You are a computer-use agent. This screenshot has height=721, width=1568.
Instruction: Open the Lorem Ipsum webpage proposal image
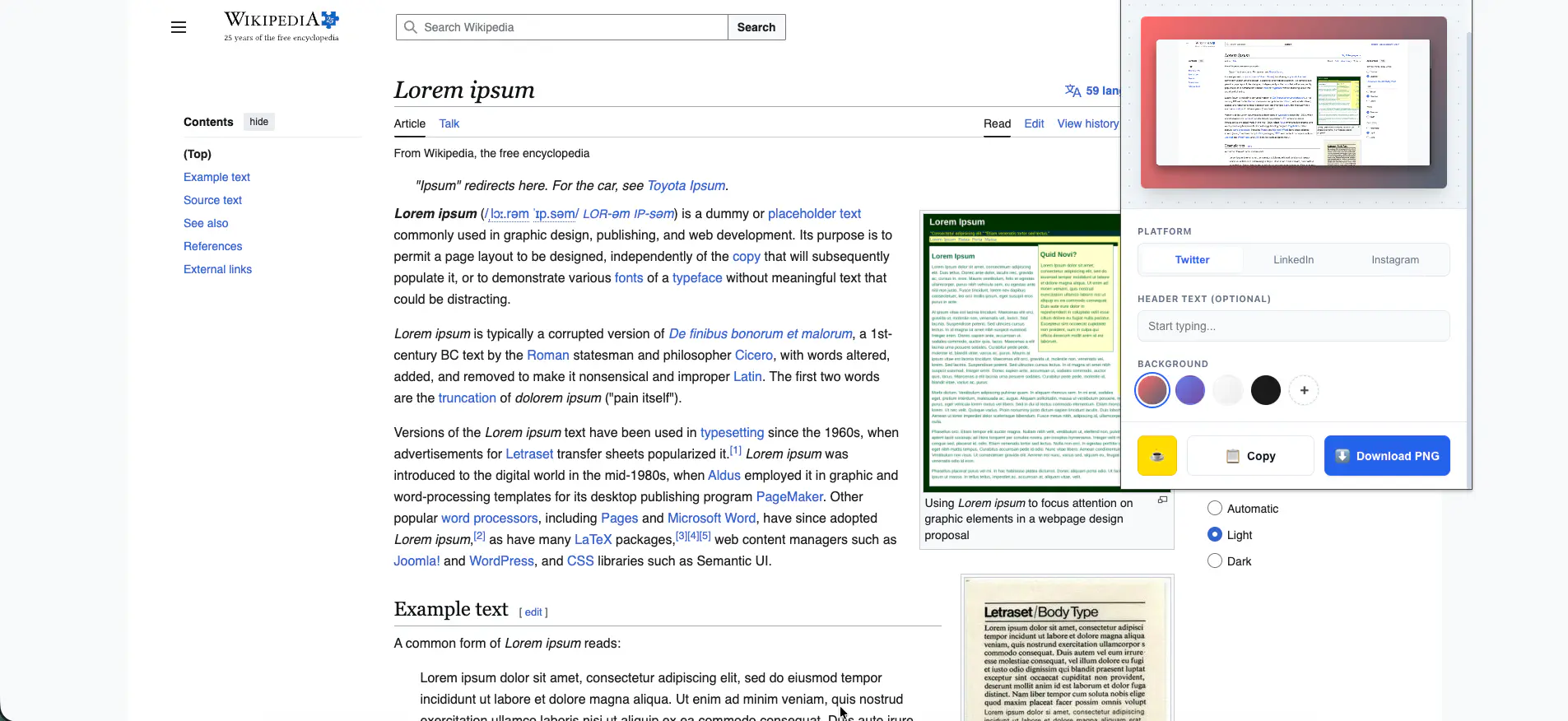(1021, 352)
